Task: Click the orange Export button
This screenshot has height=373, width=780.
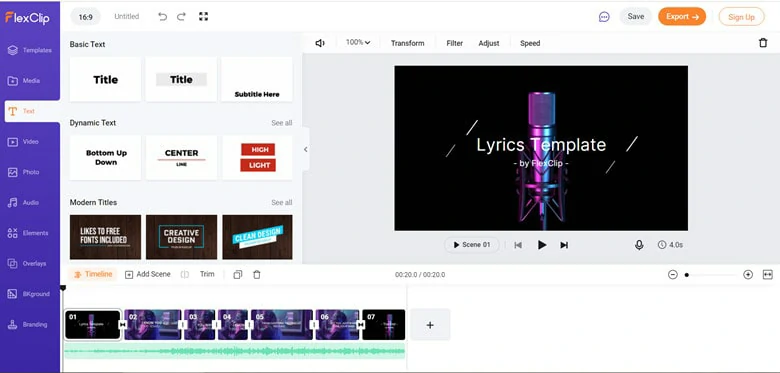Action: coord(682,16)
